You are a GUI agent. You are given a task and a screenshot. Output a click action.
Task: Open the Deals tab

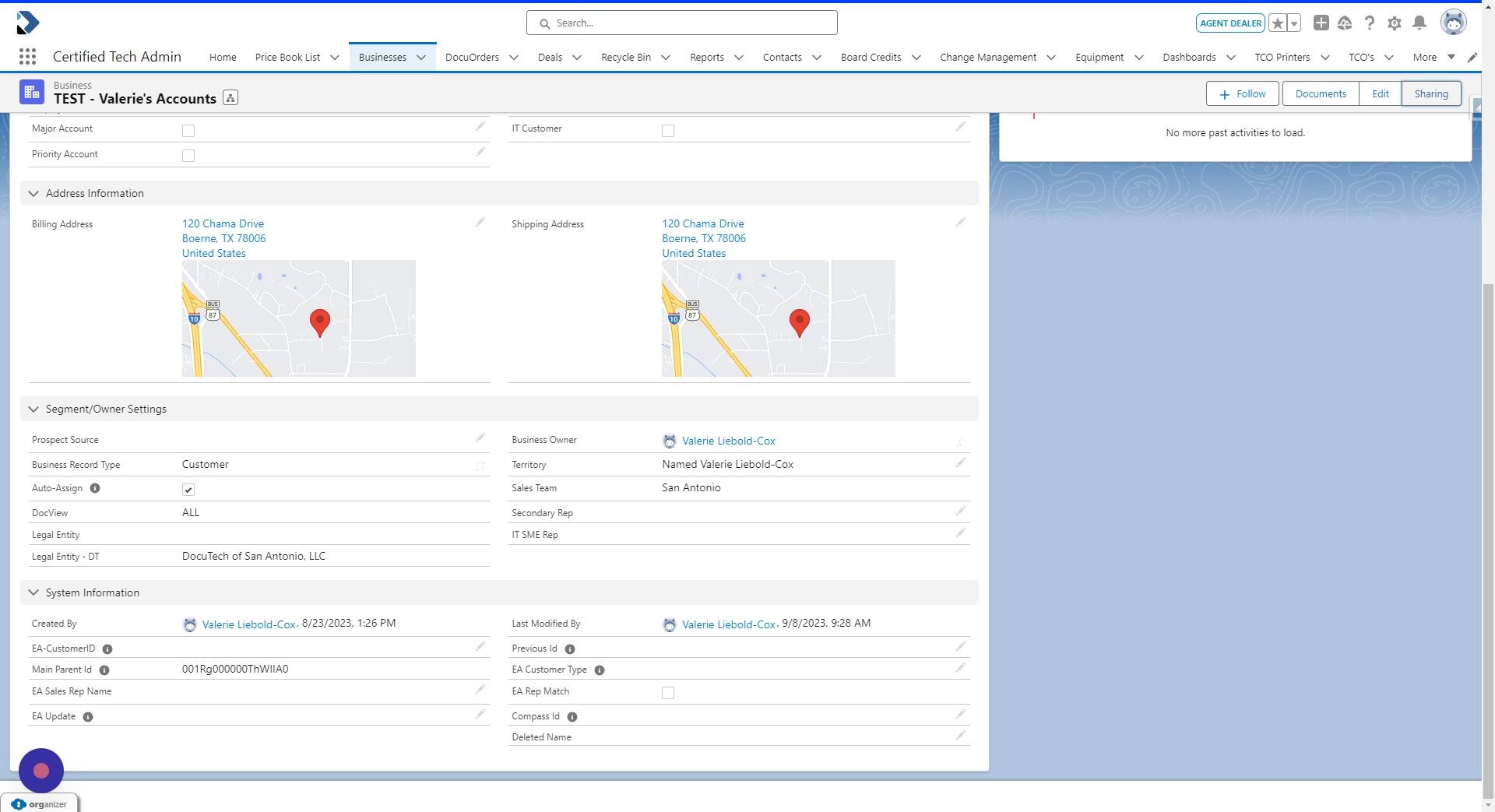click(550, 57)
